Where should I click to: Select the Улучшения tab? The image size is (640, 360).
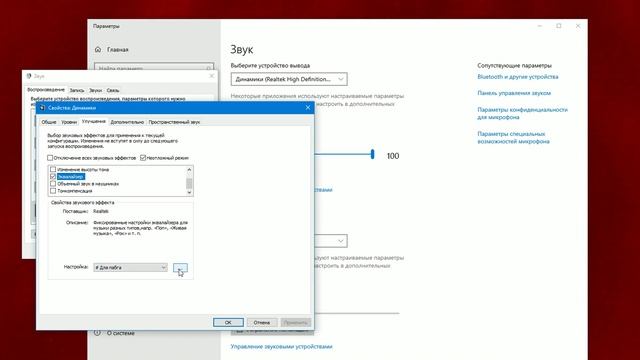[x=93, y=122]
